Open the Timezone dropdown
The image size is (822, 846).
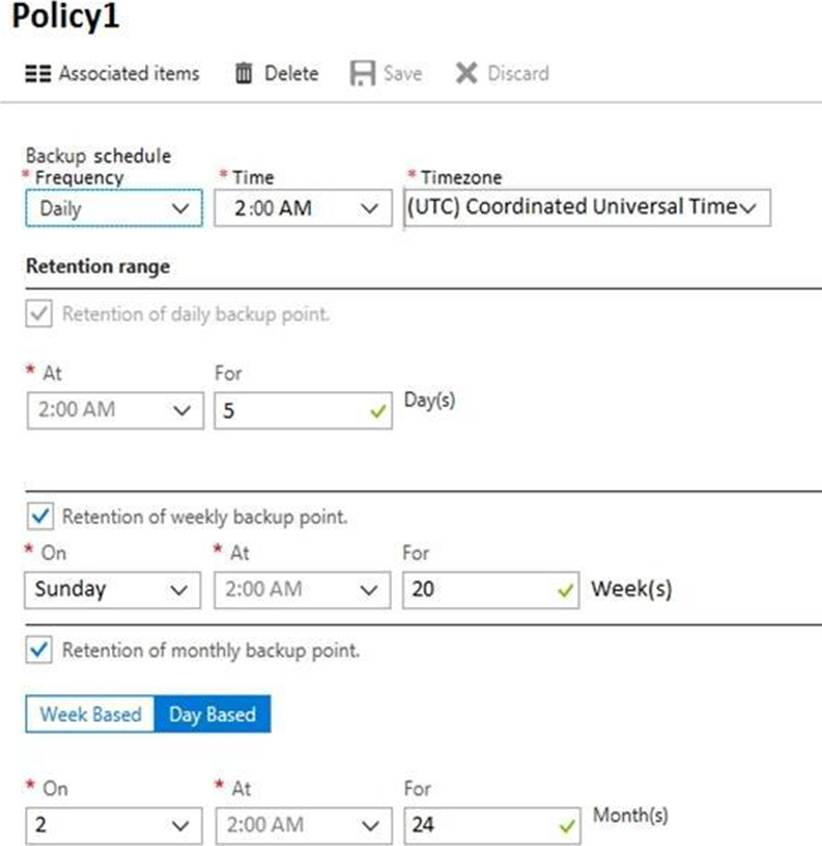coord(587,208)
